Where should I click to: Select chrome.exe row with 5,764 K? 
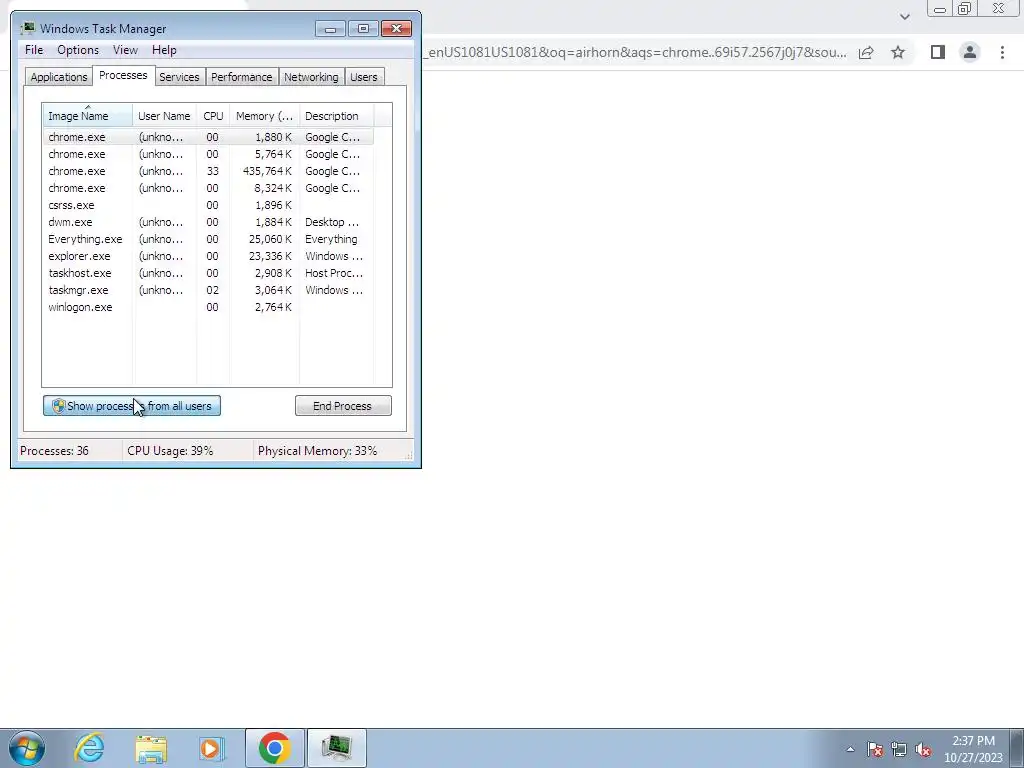coord(208,154)
